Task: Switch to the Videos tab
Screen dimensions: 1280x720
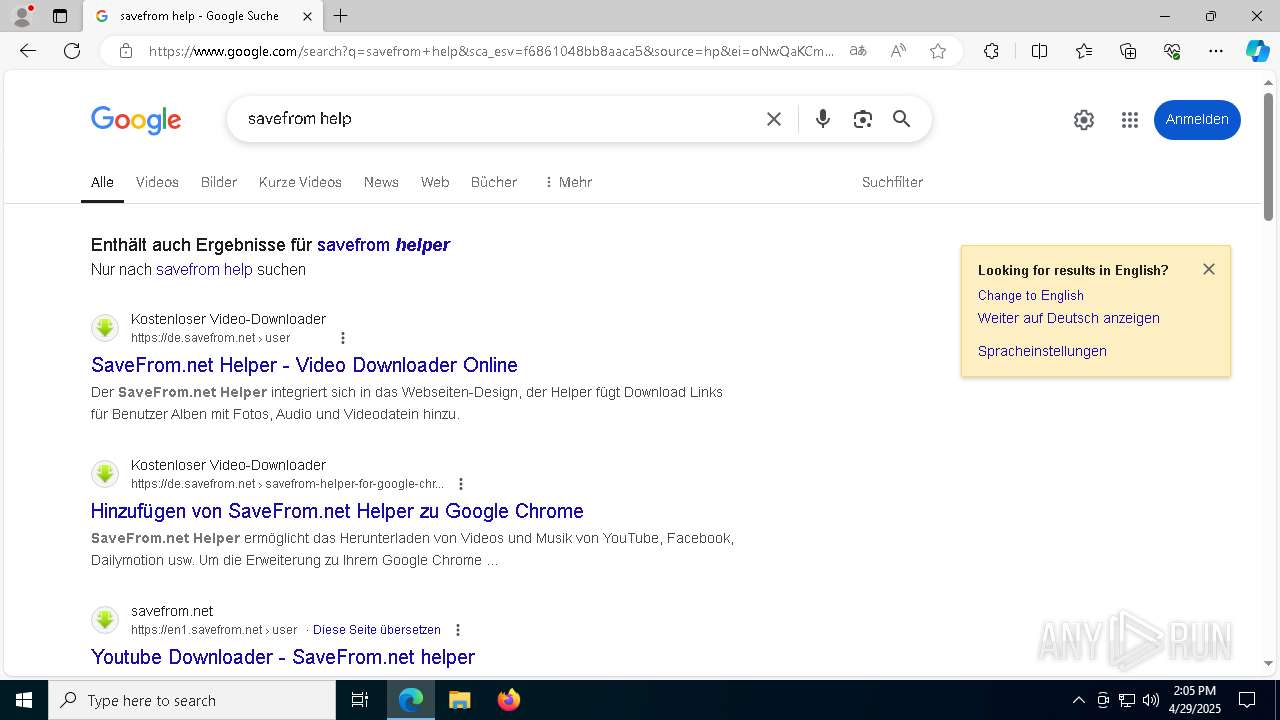Action: coord(157,182)
